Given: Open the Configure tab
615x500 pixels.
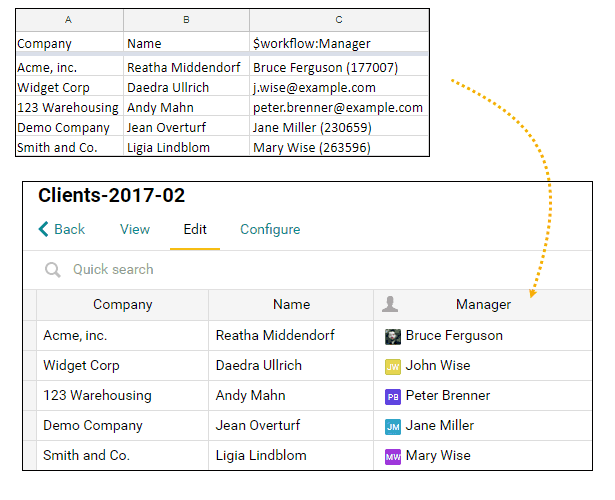Looking at the screenshot, I should (270, 229).
